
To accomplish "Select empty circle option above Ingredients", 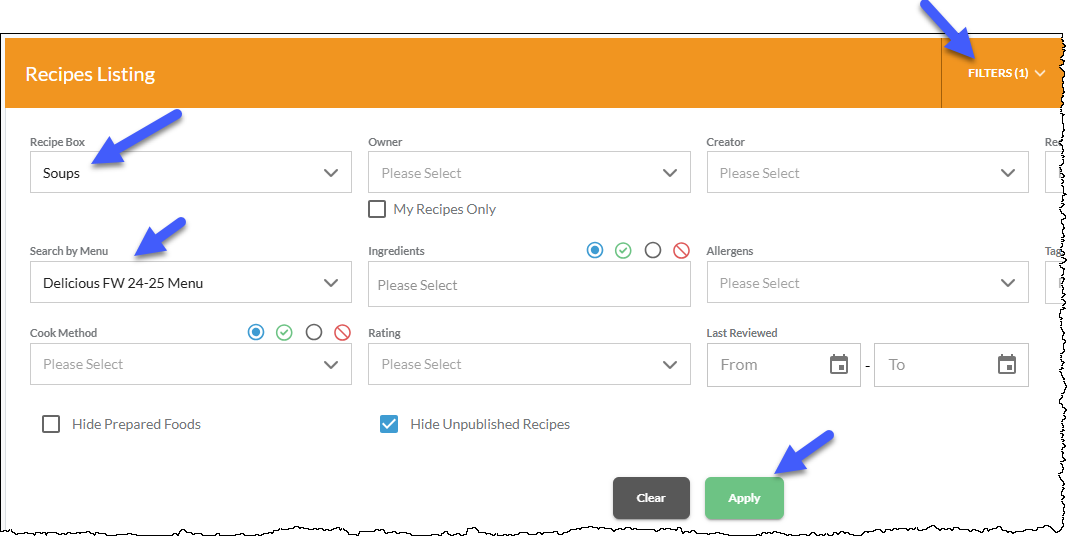I will 653,250.
